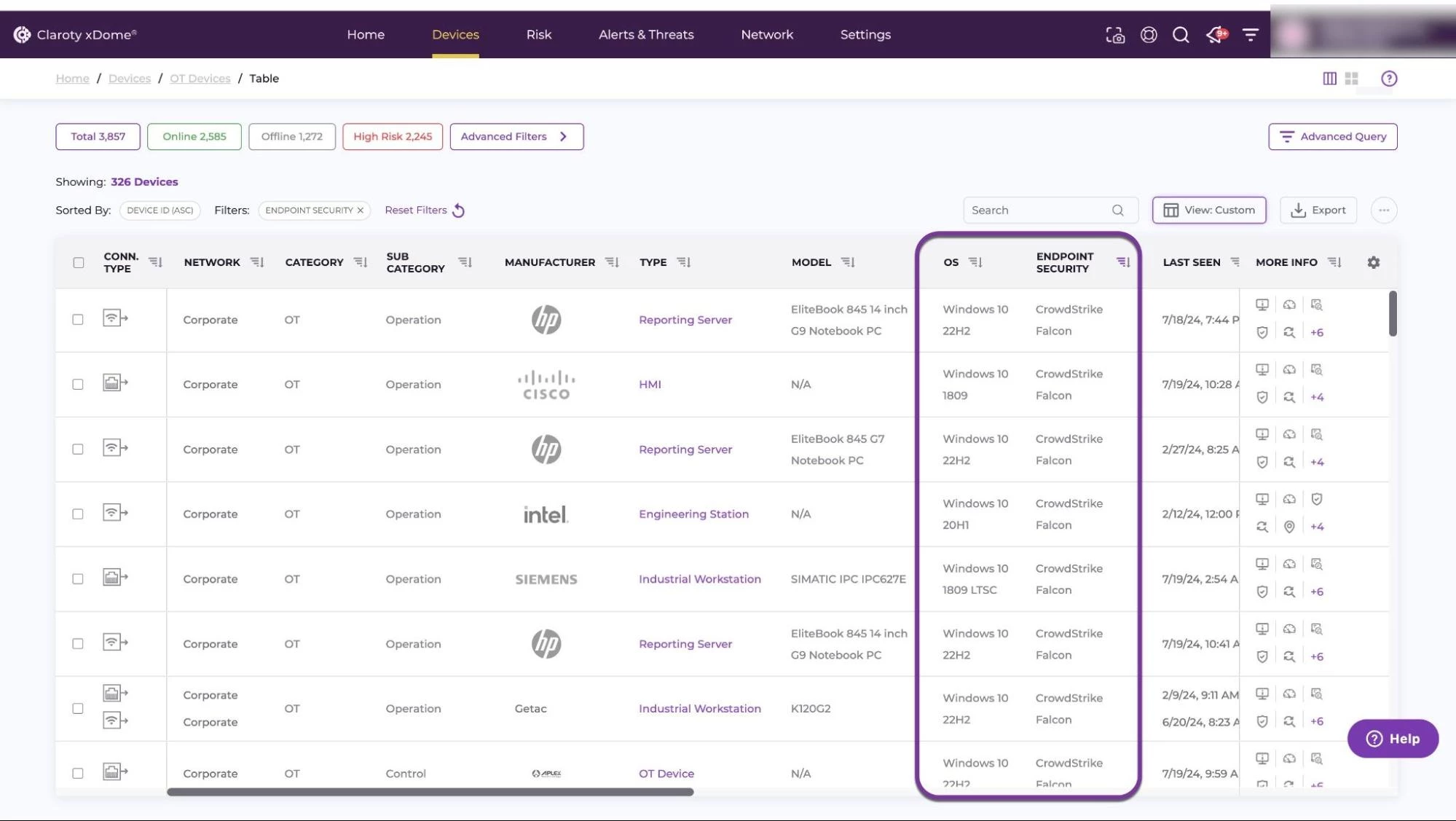This screenshot has width=1456, height=821.
Task: Open the Endpoint Security column filter
Action: pos(1123,262)
